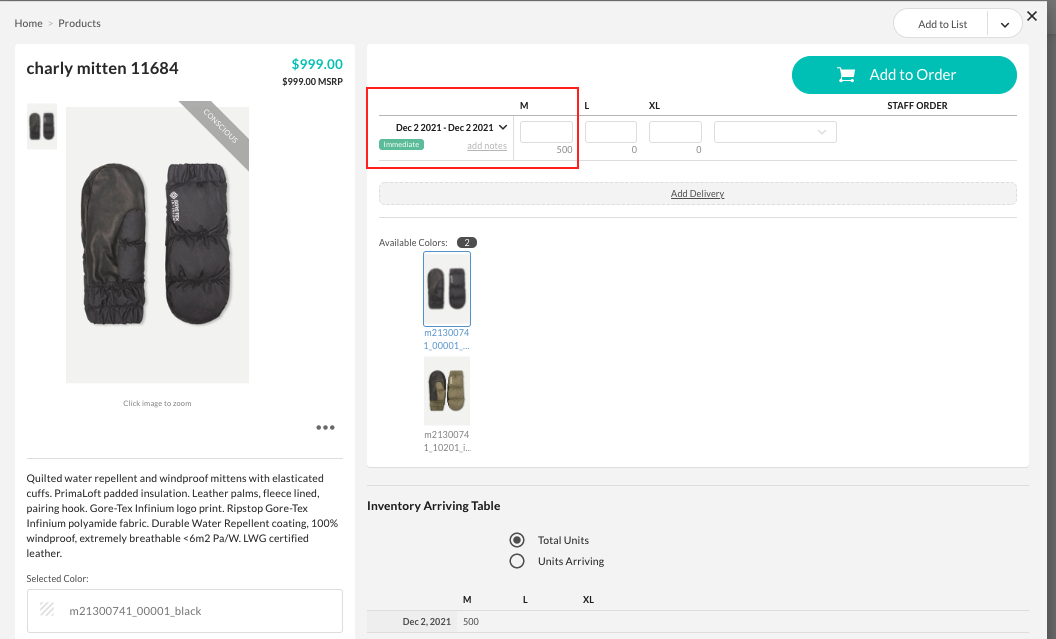Go to the Products breadcrumb
The width and height of the screenshot is (1056, 639).
point(79,23)
